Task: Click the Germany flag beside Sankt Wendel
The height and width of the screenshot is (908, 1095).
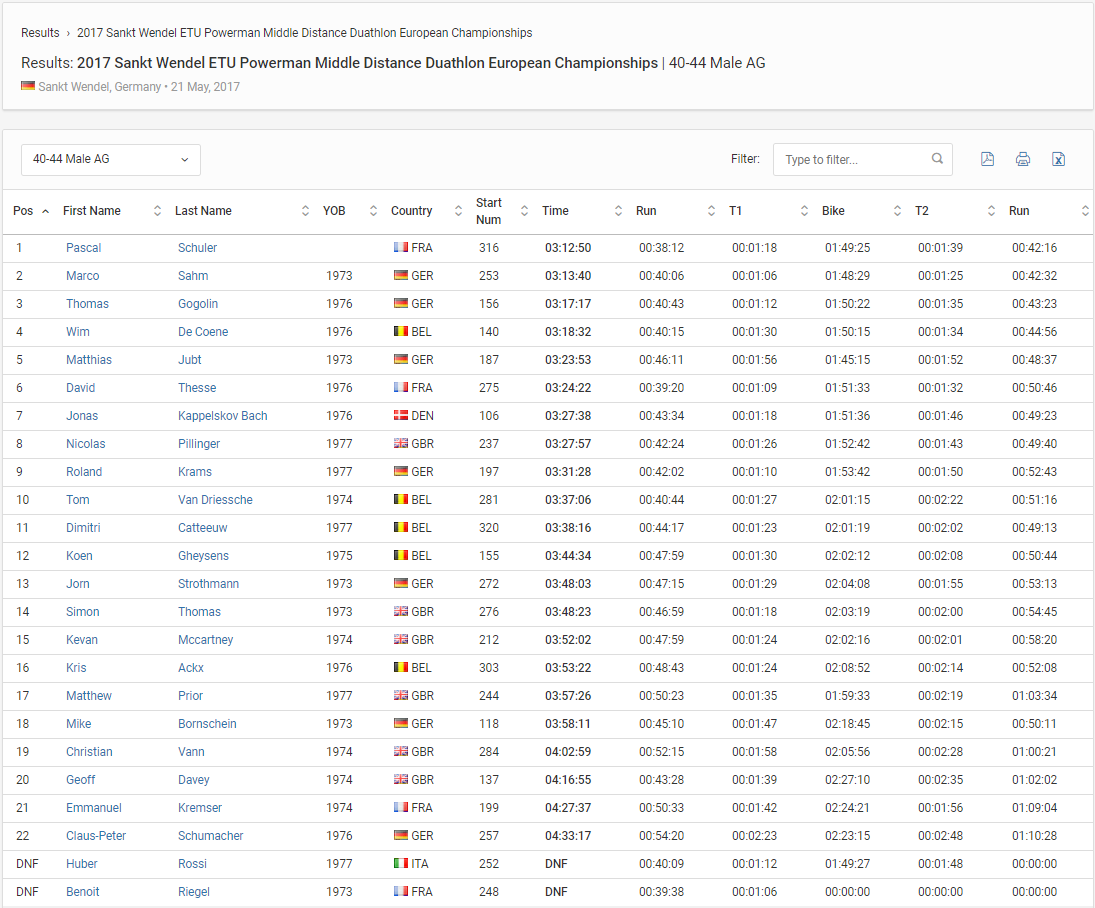Action: point(28,86)
